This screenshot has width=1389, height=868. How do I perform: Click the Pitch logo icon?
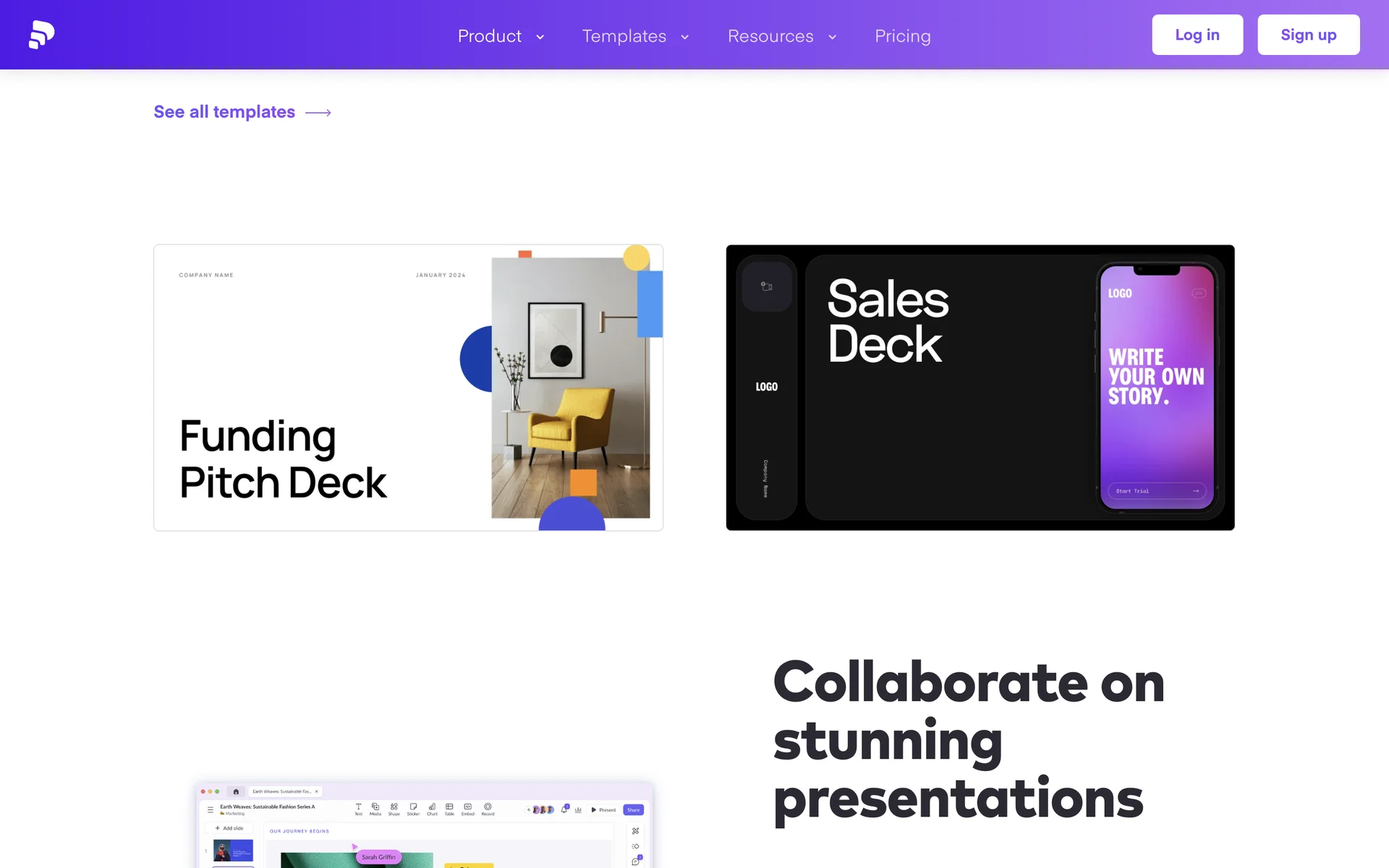[41, 35]
